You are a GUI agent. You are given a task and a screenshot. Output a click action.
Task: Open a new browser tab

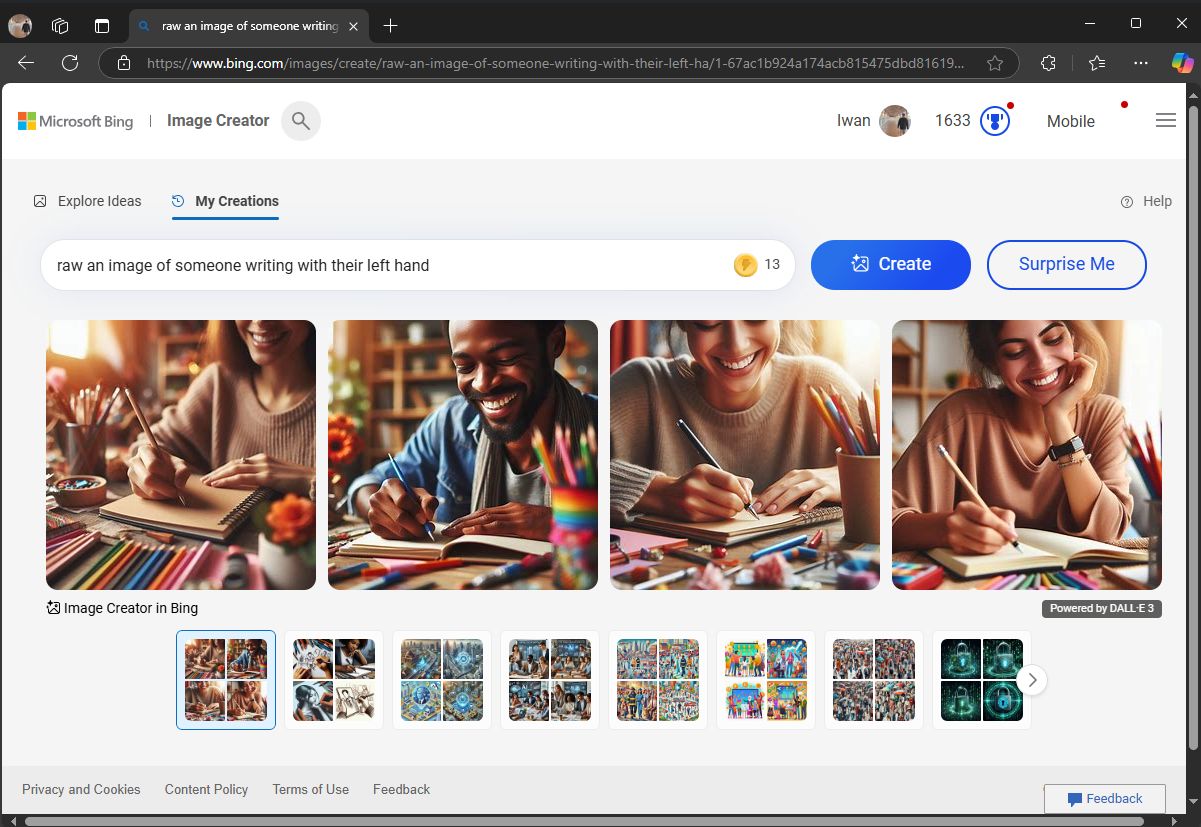pyautogui.click(x=391, y=26)
